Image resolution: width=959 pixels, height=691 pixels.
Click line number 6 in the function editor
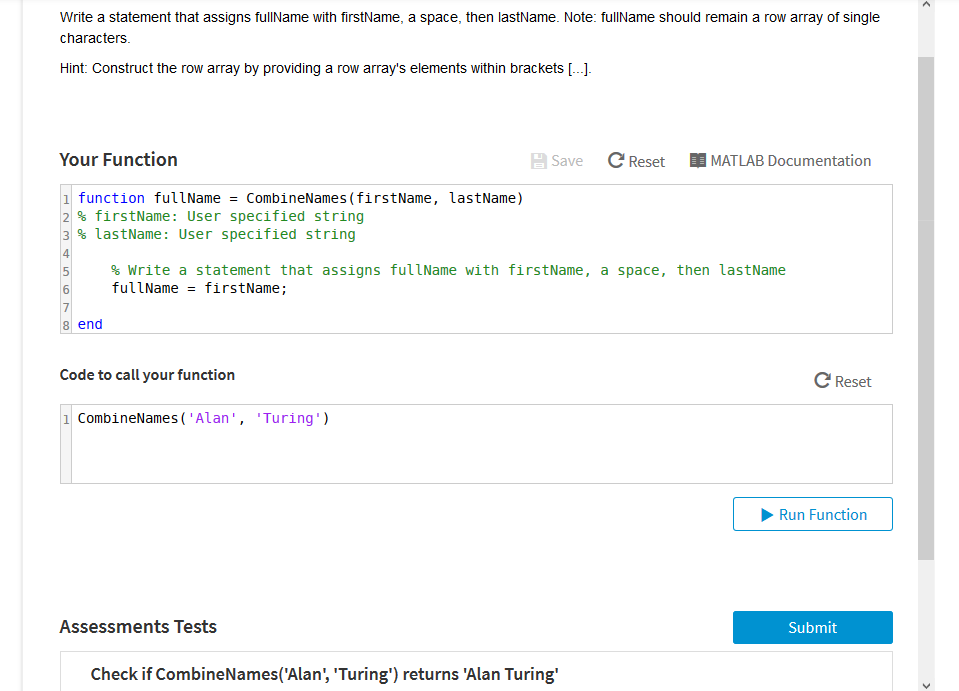point(65,288)
